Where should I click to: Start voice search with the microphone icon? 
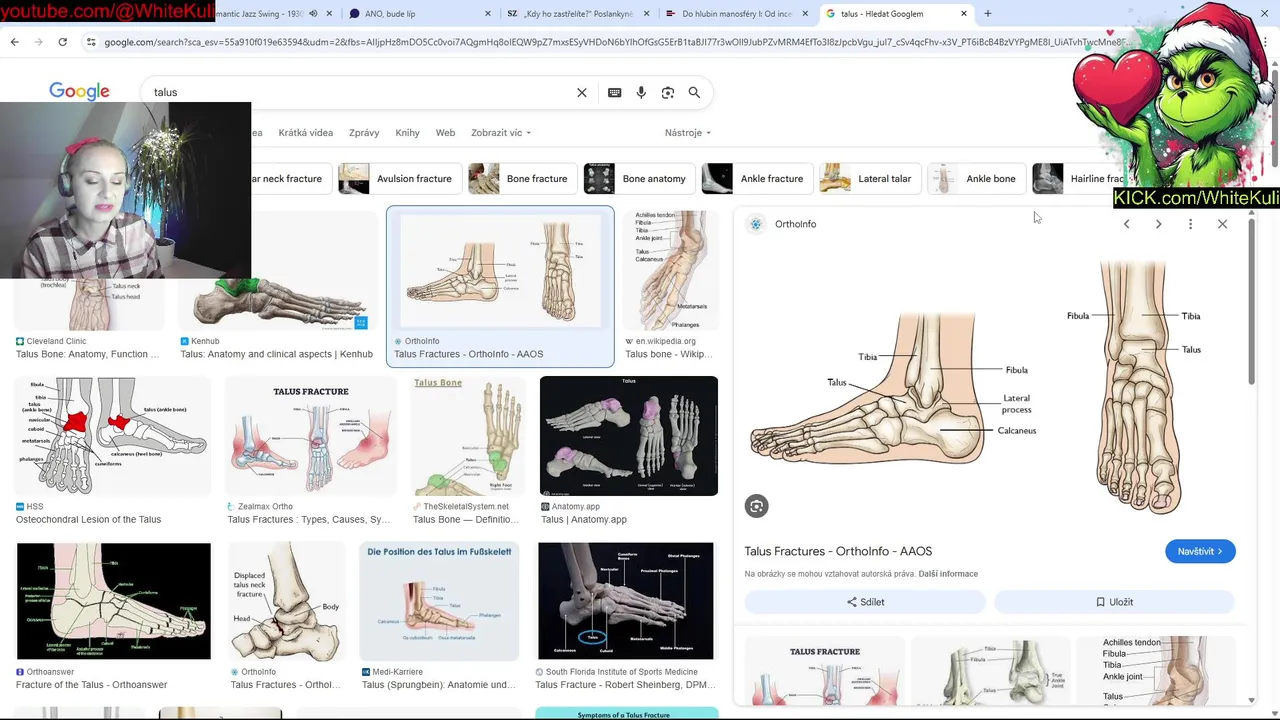pos(641,92)
